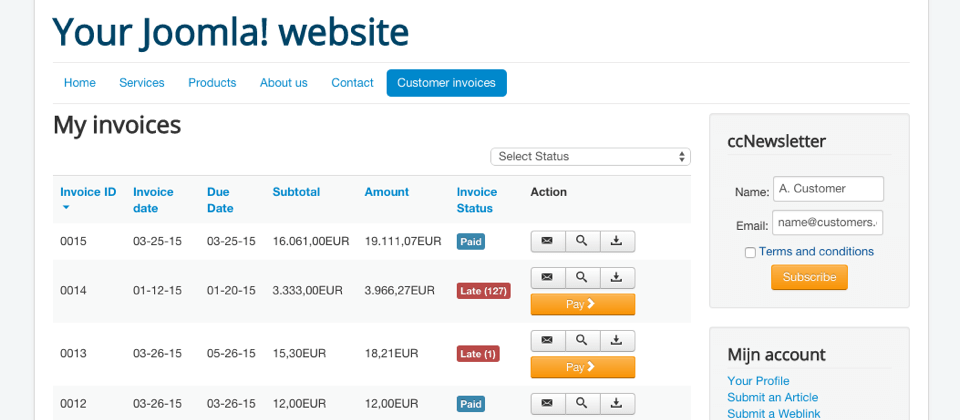Viewport: 960px width, 420px height.
Task: Tick the Terms and conditions checkbox
Action: coord(750,253)
